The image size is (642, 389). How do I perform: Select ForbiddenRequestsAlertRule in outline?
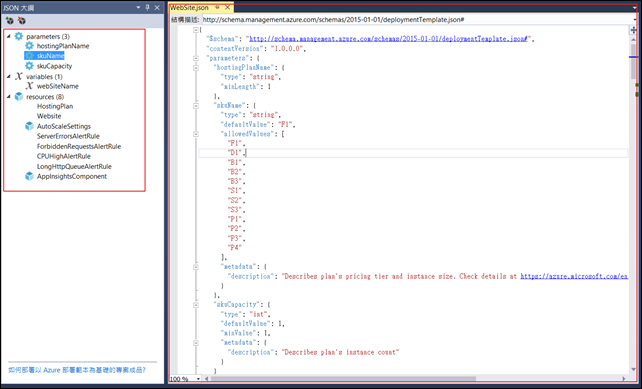[x=79, y=146]
